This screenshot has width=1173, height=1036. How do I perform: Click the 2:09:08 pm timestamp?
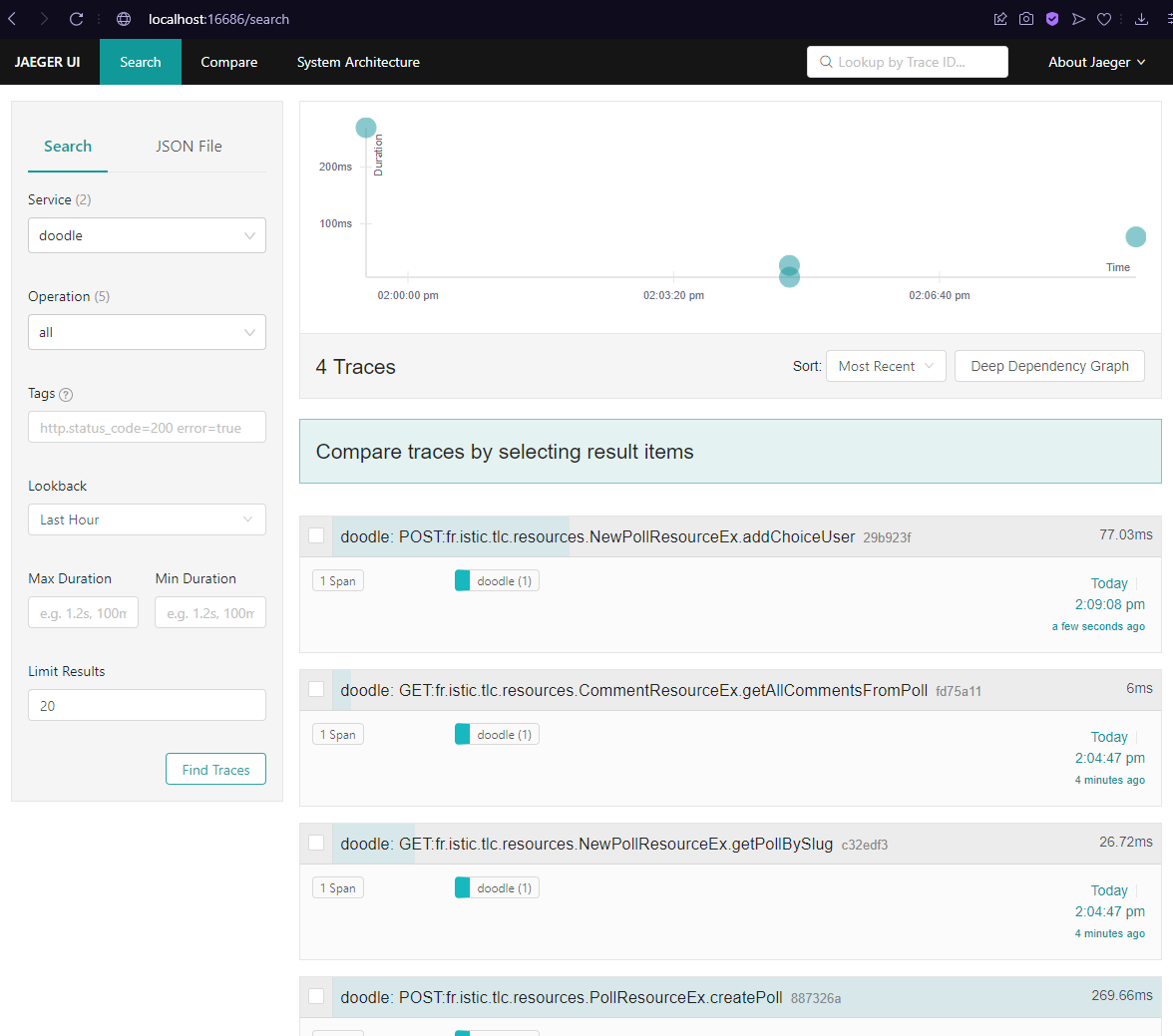[x=1109, y=604]
